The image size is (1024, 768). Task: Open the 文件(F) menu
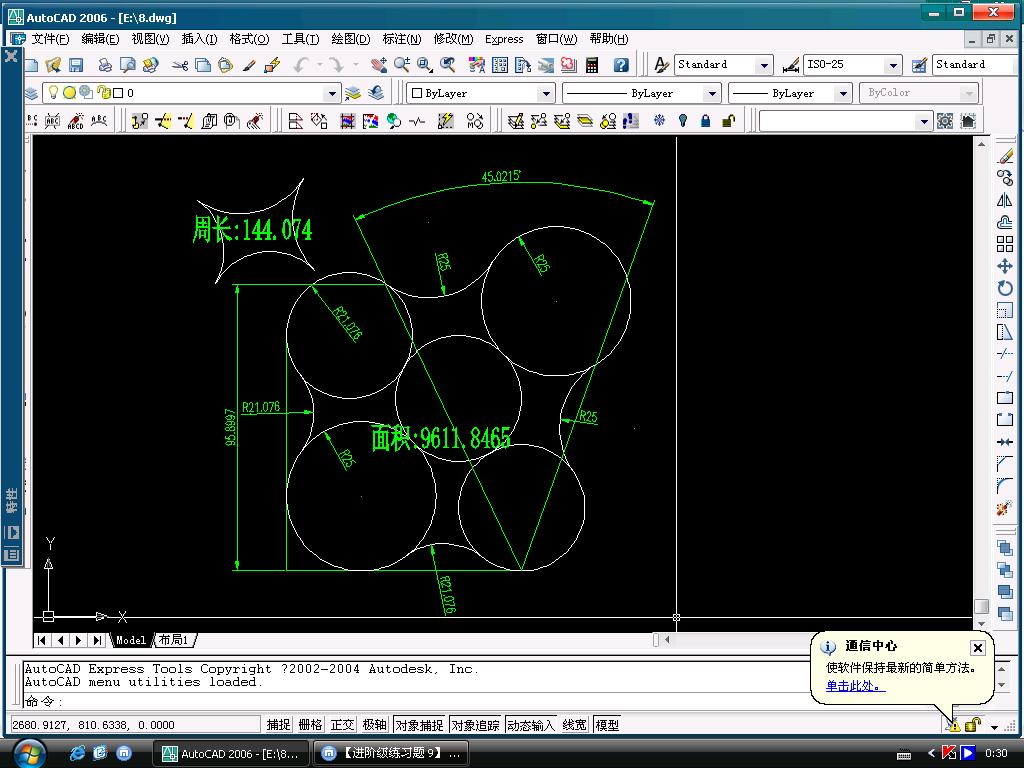[x=50, y=39]
